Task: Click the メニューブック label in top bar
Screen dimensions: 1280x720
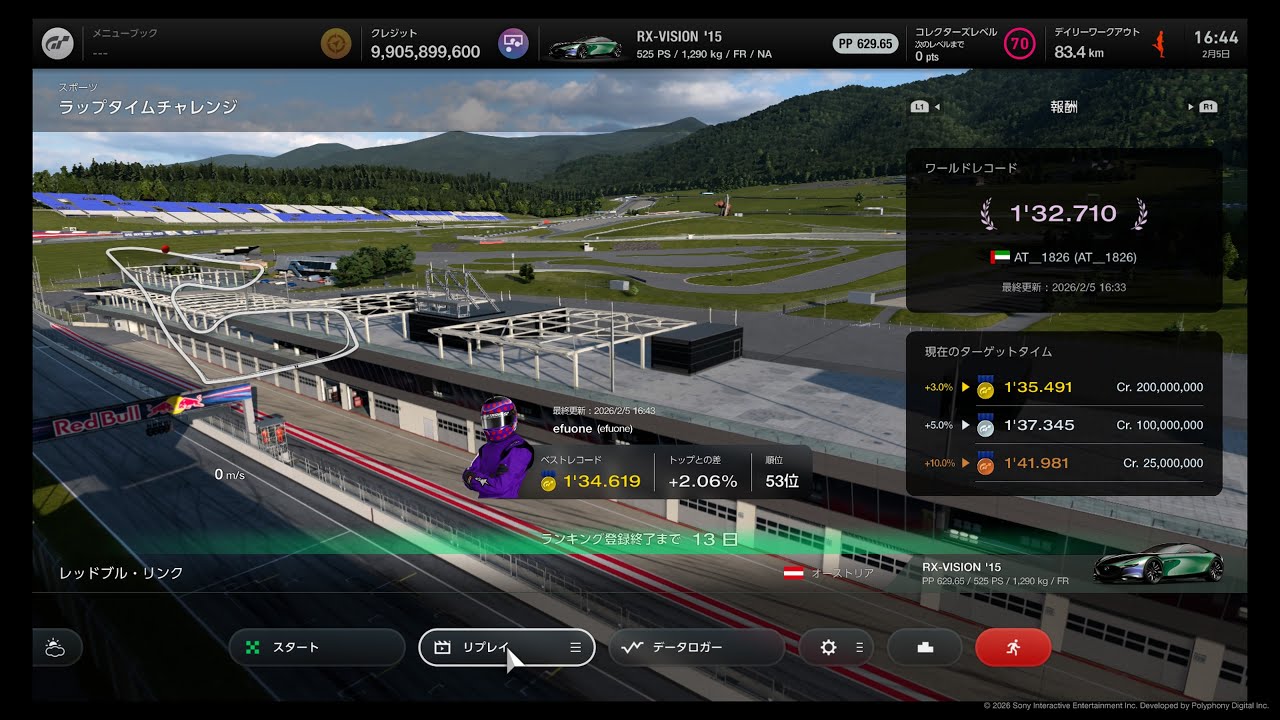Action: click(125, 33)
